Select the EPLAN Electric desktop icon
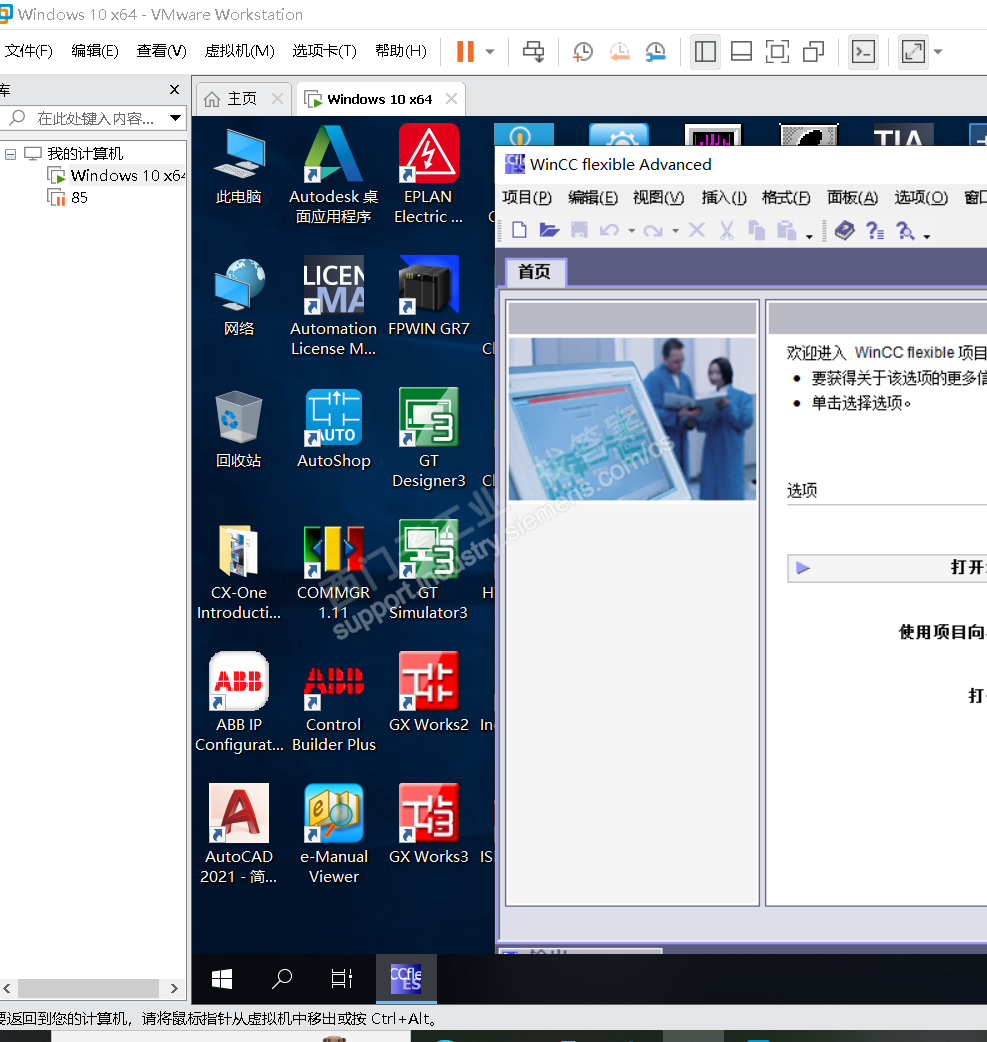987x1042 pixels. tap(428, 175)
